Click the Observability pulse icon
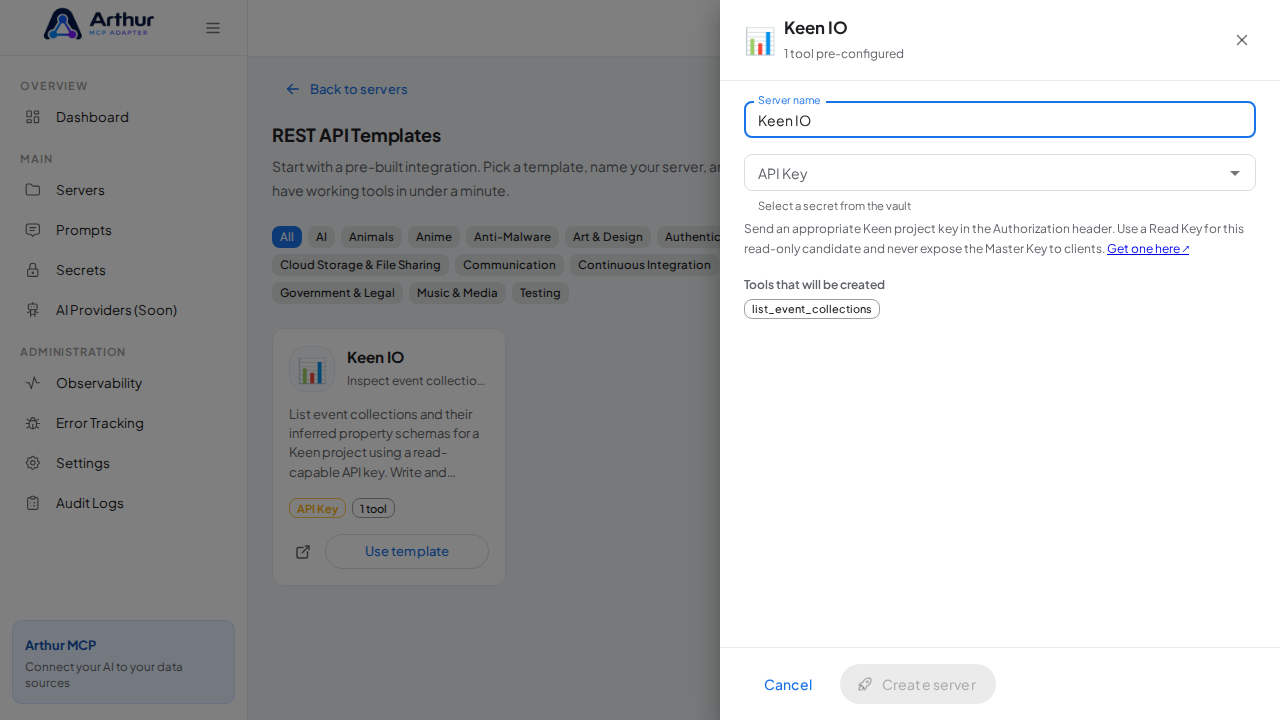The height and width of the screenshot is (720, 1280). pos(33,383)
